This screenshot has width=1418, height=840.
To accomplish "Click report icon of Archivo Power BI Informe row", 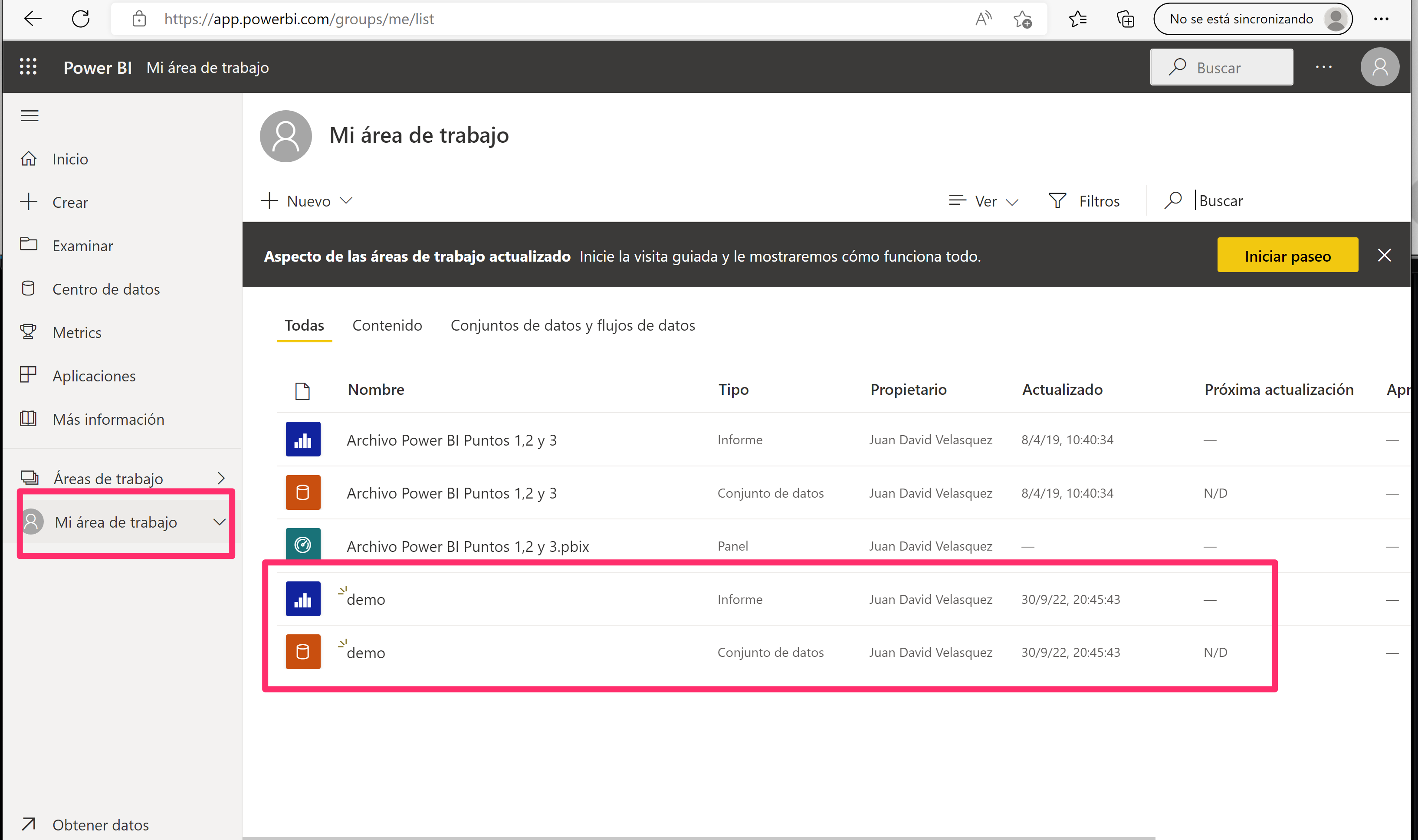I will point(303,439).
